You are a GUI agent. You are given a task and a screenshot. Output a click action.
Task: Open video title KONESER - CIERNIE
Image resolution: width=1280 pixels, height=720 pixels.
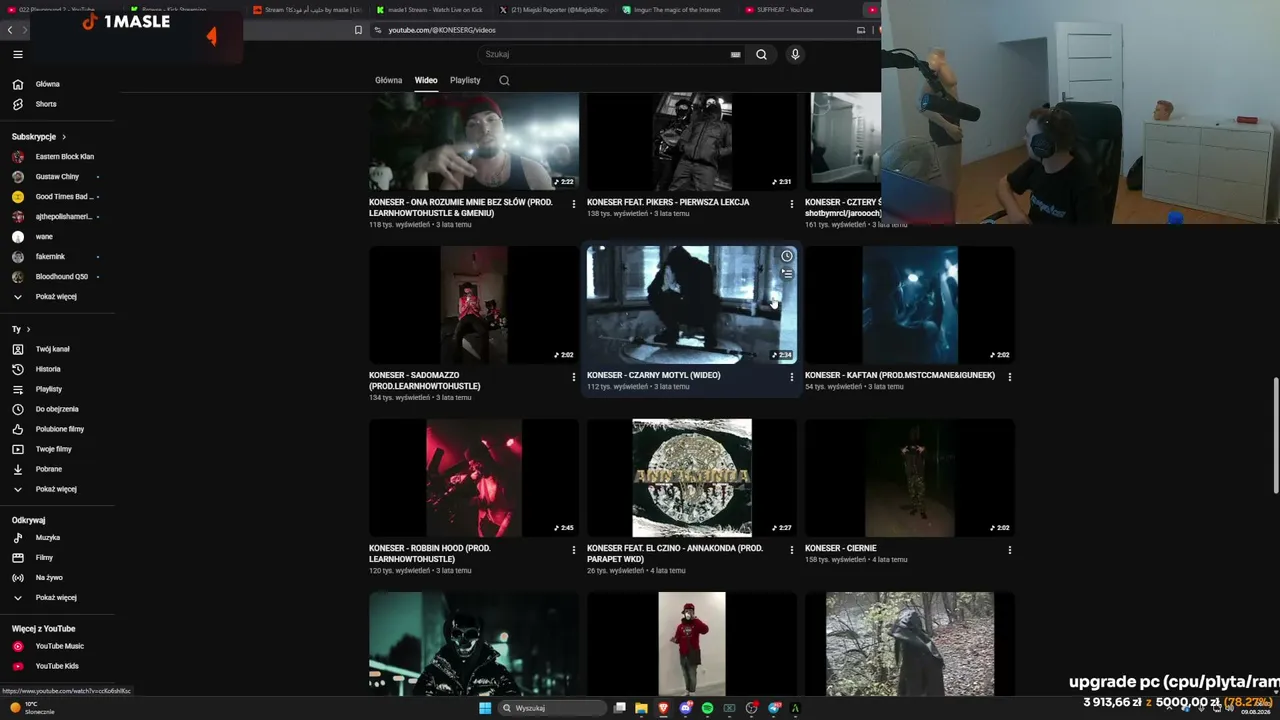pyautogui.click(x=840, y=549)
